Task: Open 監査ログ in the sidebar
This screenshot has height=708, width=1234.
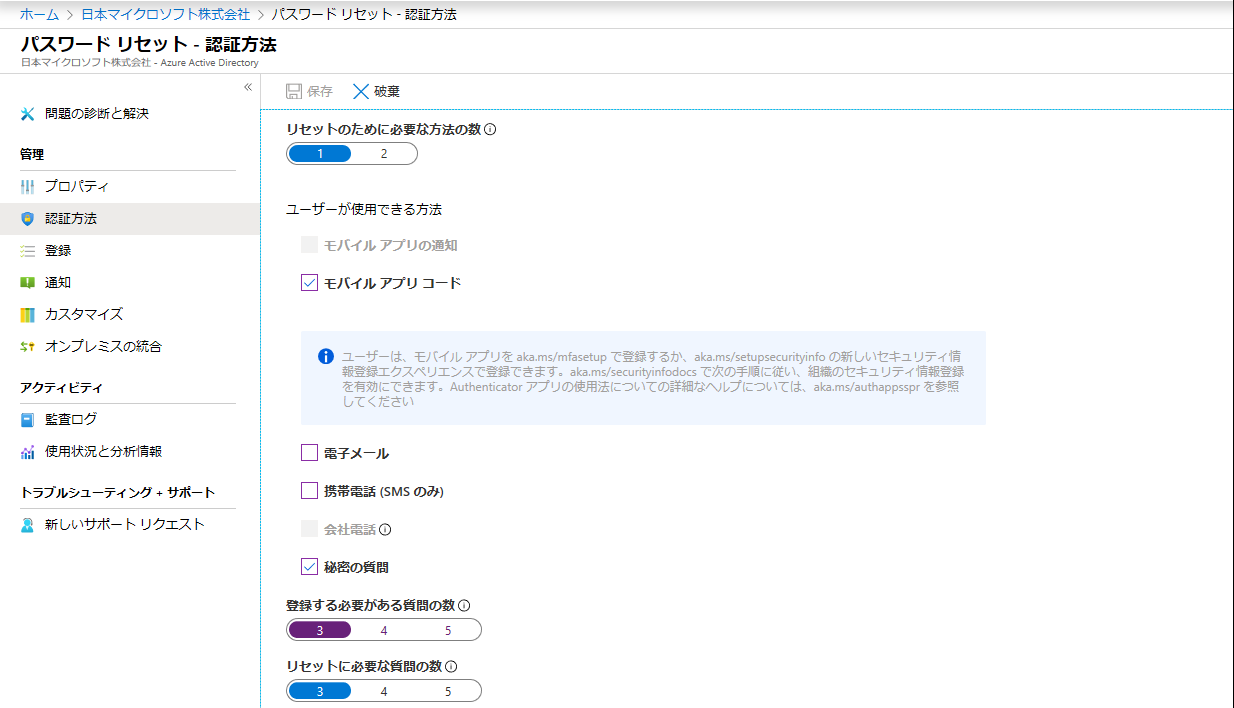Action: pos(130,420)
